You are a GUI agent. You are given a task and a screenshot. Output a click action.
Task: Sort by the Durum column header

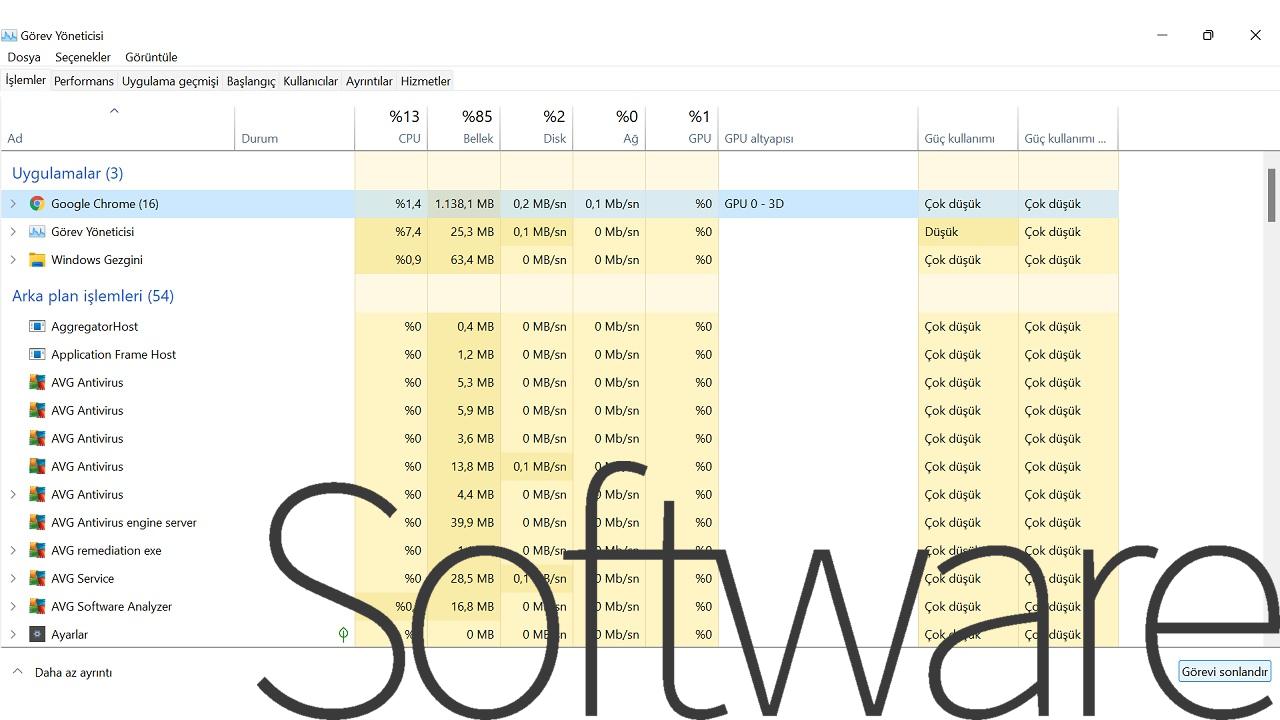(294, 127)
